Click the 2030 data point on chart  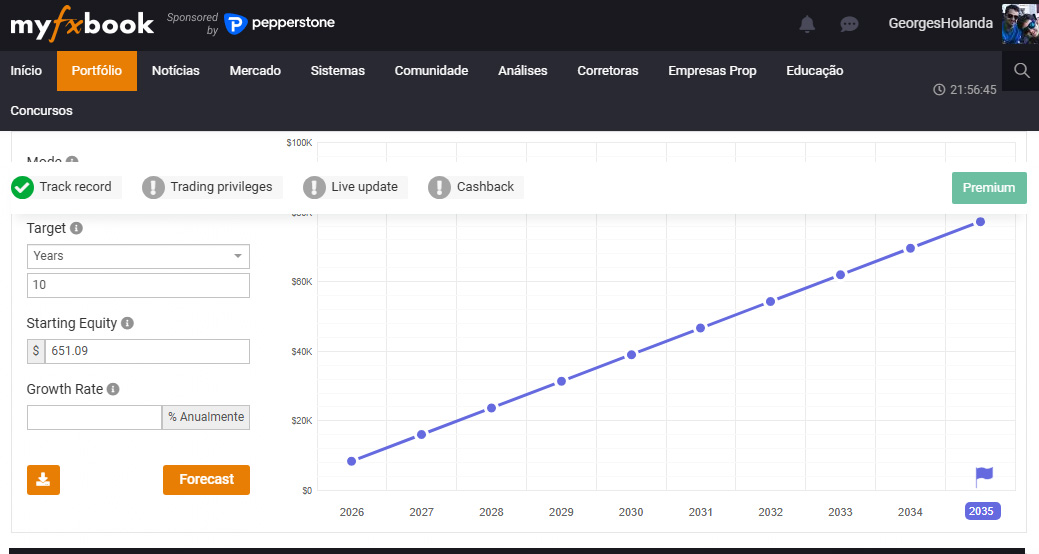pyautogui.click(x=631, y=354)
